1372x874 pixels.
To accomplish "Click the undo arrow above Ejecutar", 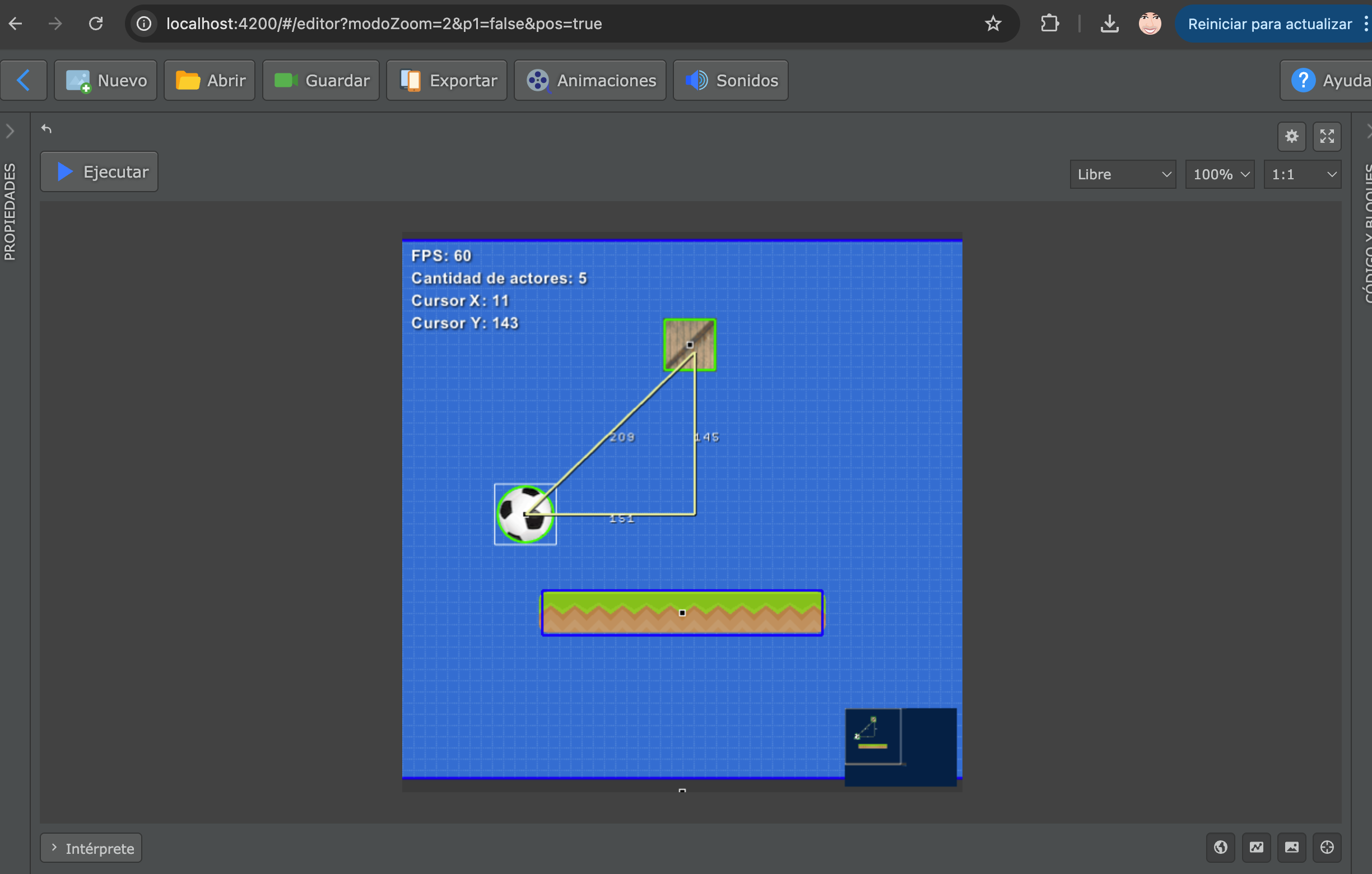I will tap(46, 129).
